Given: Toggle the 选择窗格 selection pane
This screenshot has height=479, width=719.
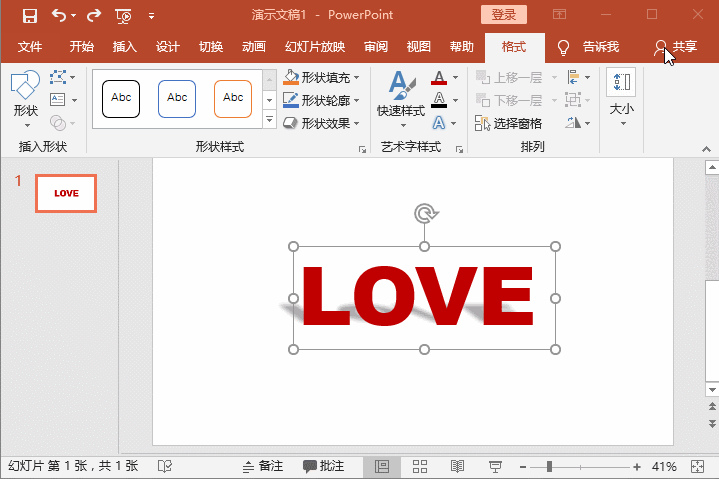Looking at the screenshot, I should (x=509, y=123).
